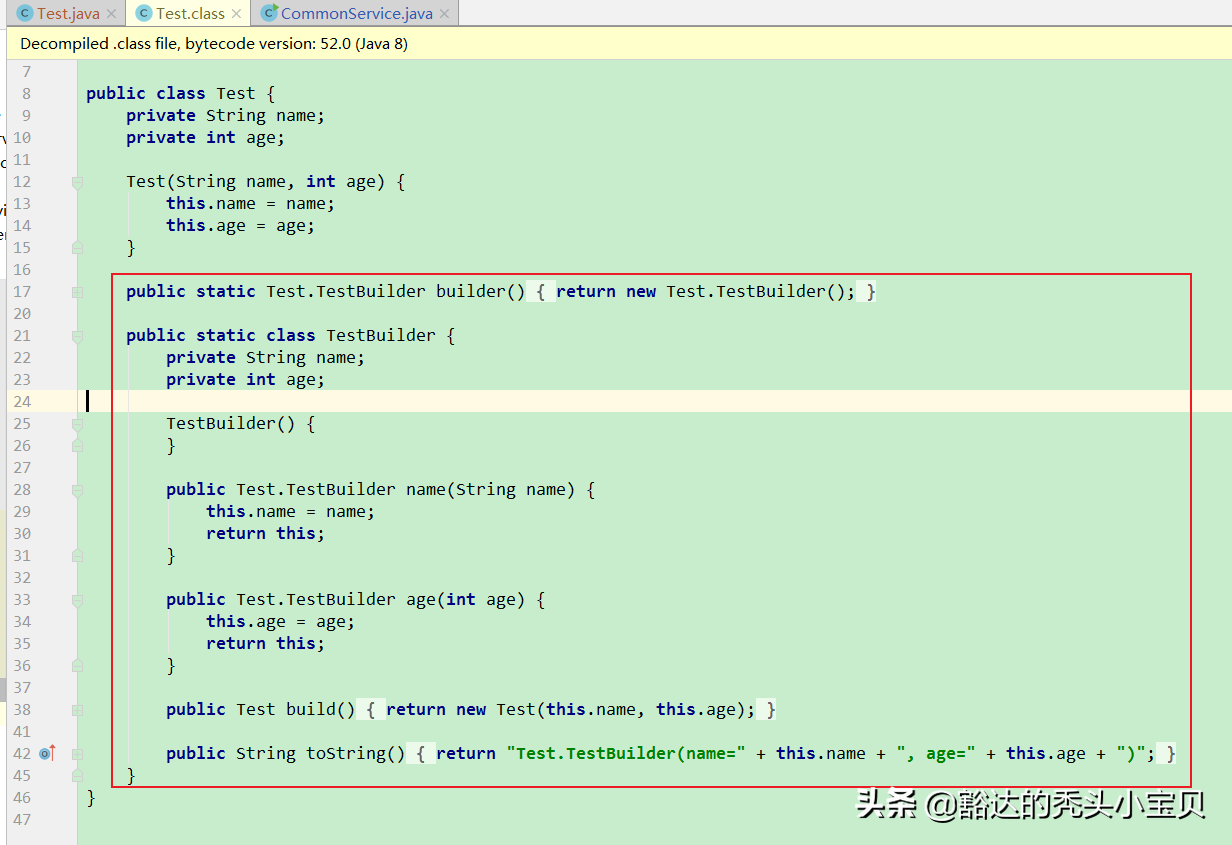Close the Test.class tab
This screenshot has height=845, width=1232.
pyautogui.click(x=236, y=14)
